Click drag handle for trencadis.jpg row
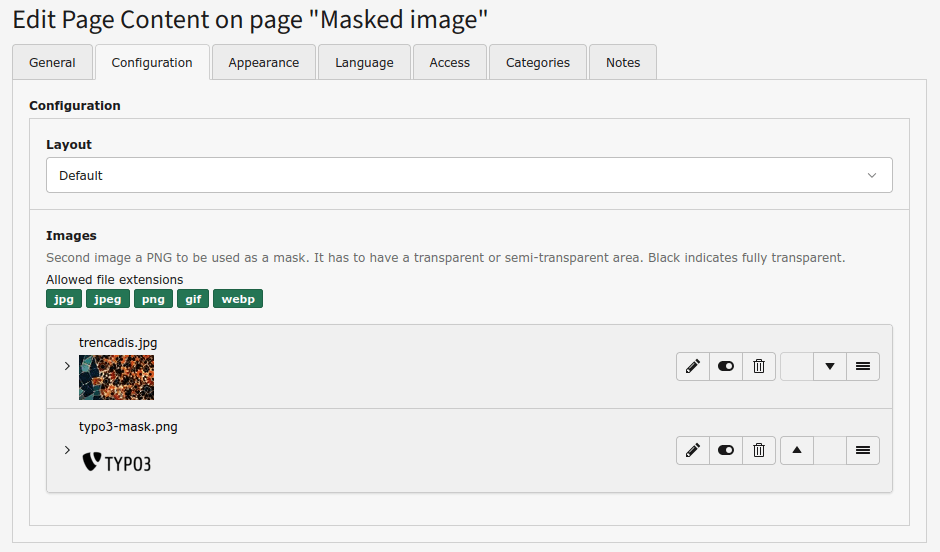940x552 pixels. [863, 367]
